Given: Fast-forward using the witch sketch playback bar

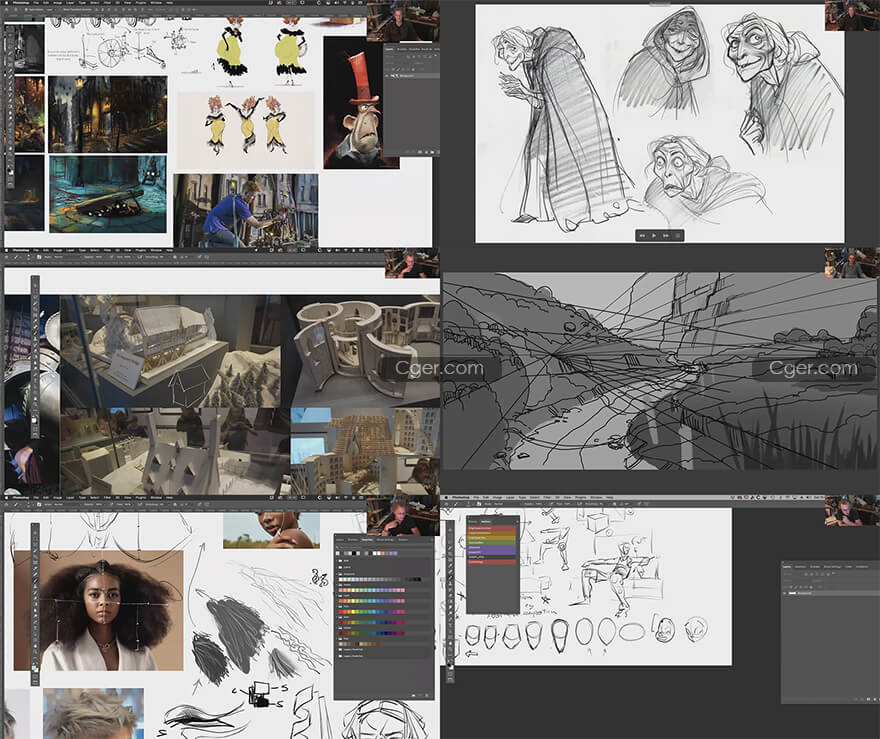Looking at the screenshot, I should pos(666,236).
